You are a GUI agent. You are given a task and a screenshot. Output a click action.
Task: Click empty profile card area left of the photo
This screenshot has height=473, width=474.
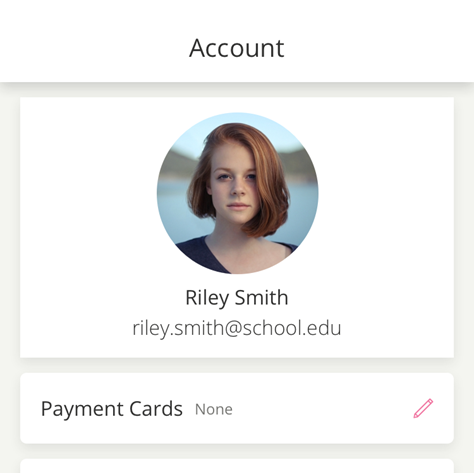point(88,193)
